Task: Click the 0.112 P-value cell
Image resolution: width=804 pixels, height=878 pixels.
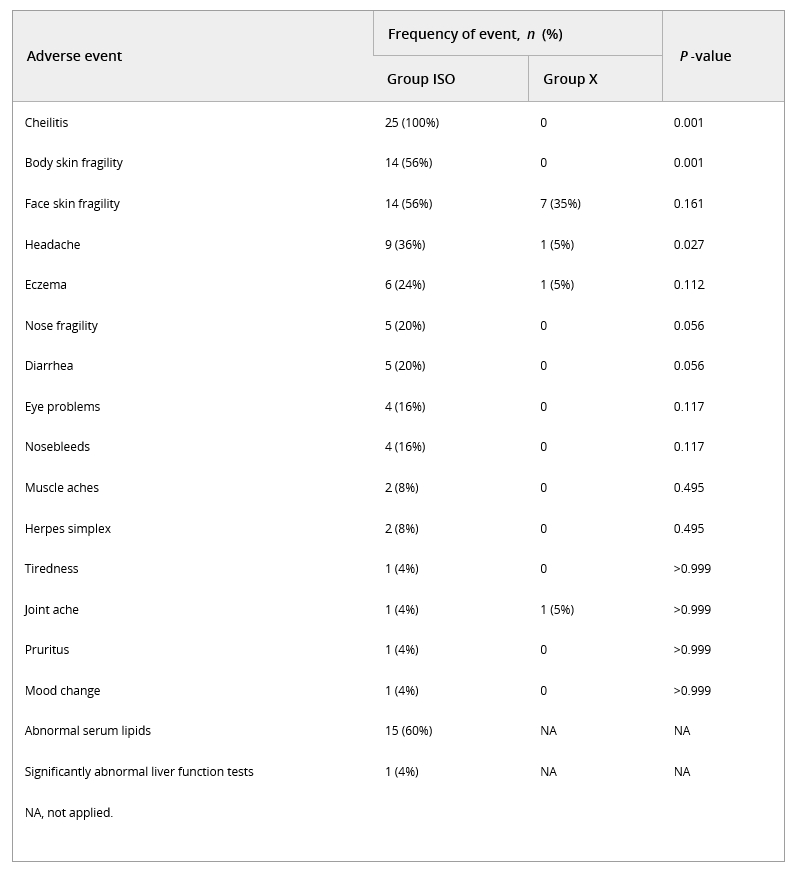Action: pos(689,285)
